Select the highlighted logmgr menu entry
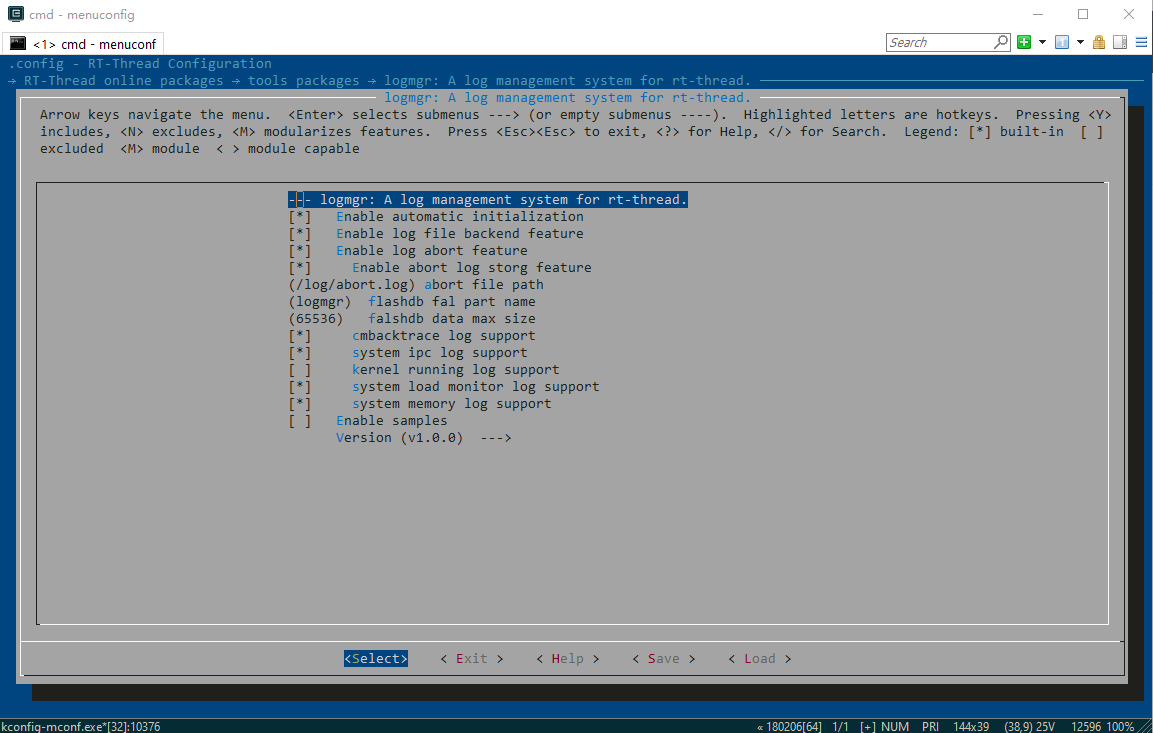 tap(488, 199)
